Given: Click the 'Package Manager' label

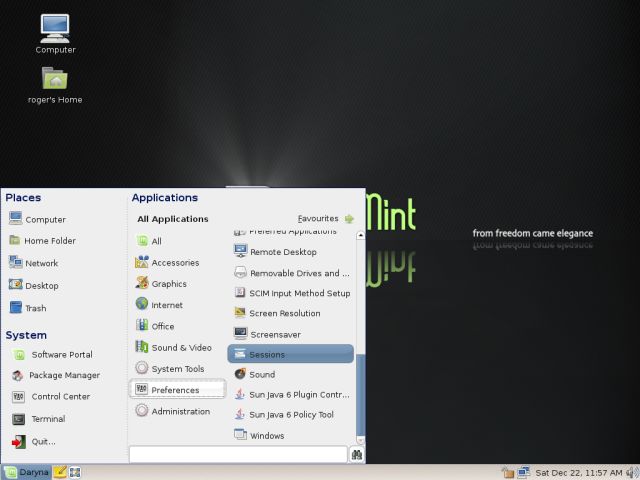Looking at the screenshot, I should (x=64, y=375).
